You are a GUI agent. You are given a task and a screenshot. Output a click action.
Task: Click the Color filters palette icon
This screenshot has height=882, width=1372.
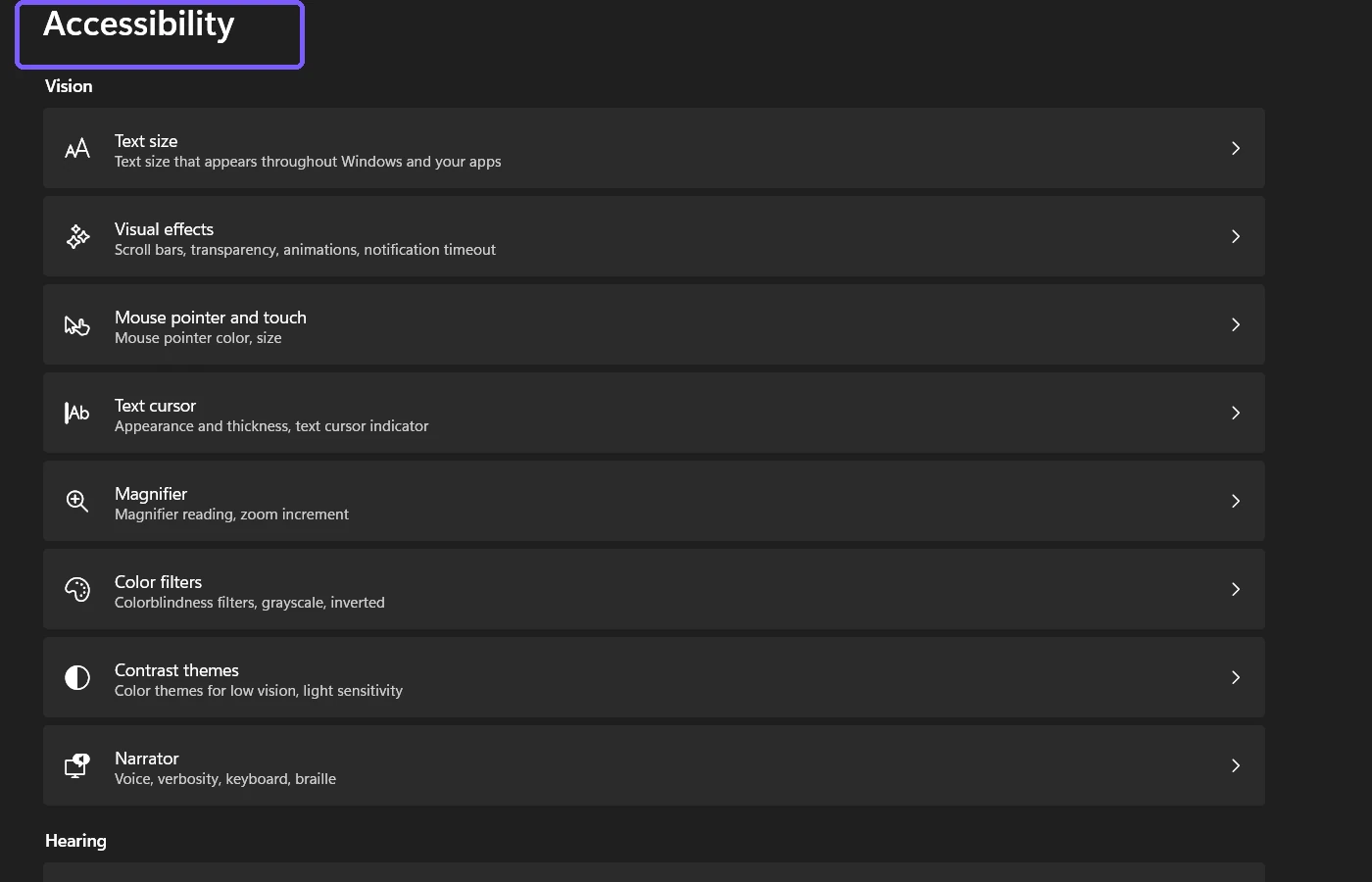[x=77, y=589]
